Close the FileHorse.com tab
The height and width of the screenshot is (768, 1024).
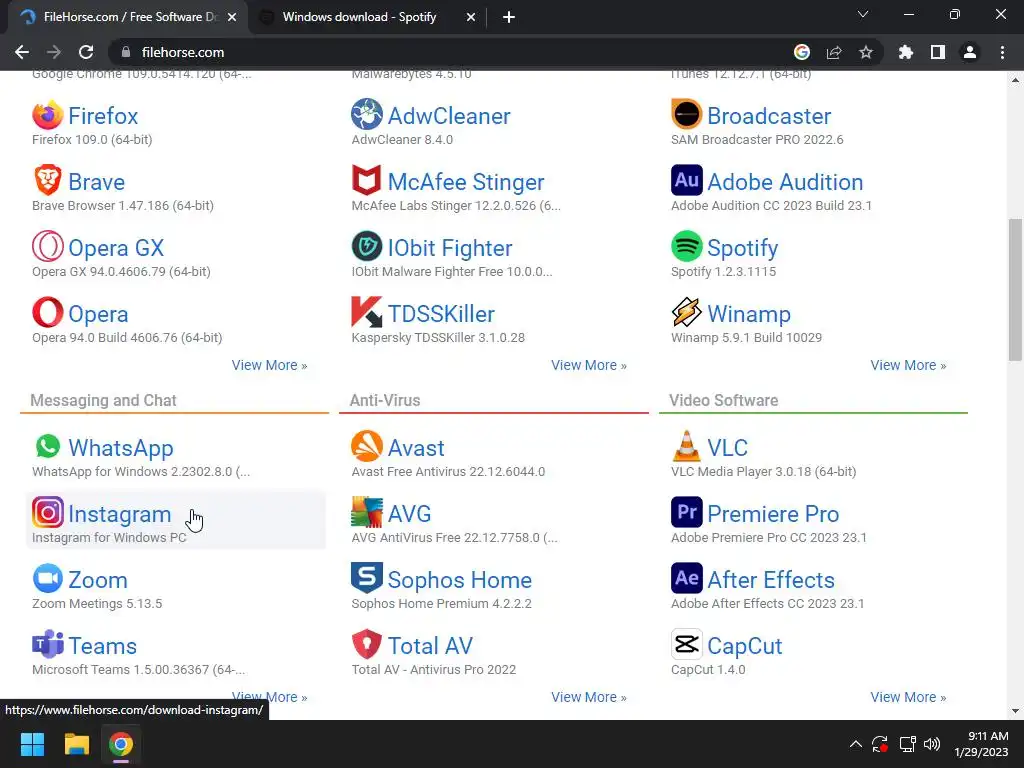click(x=232, y=17)
